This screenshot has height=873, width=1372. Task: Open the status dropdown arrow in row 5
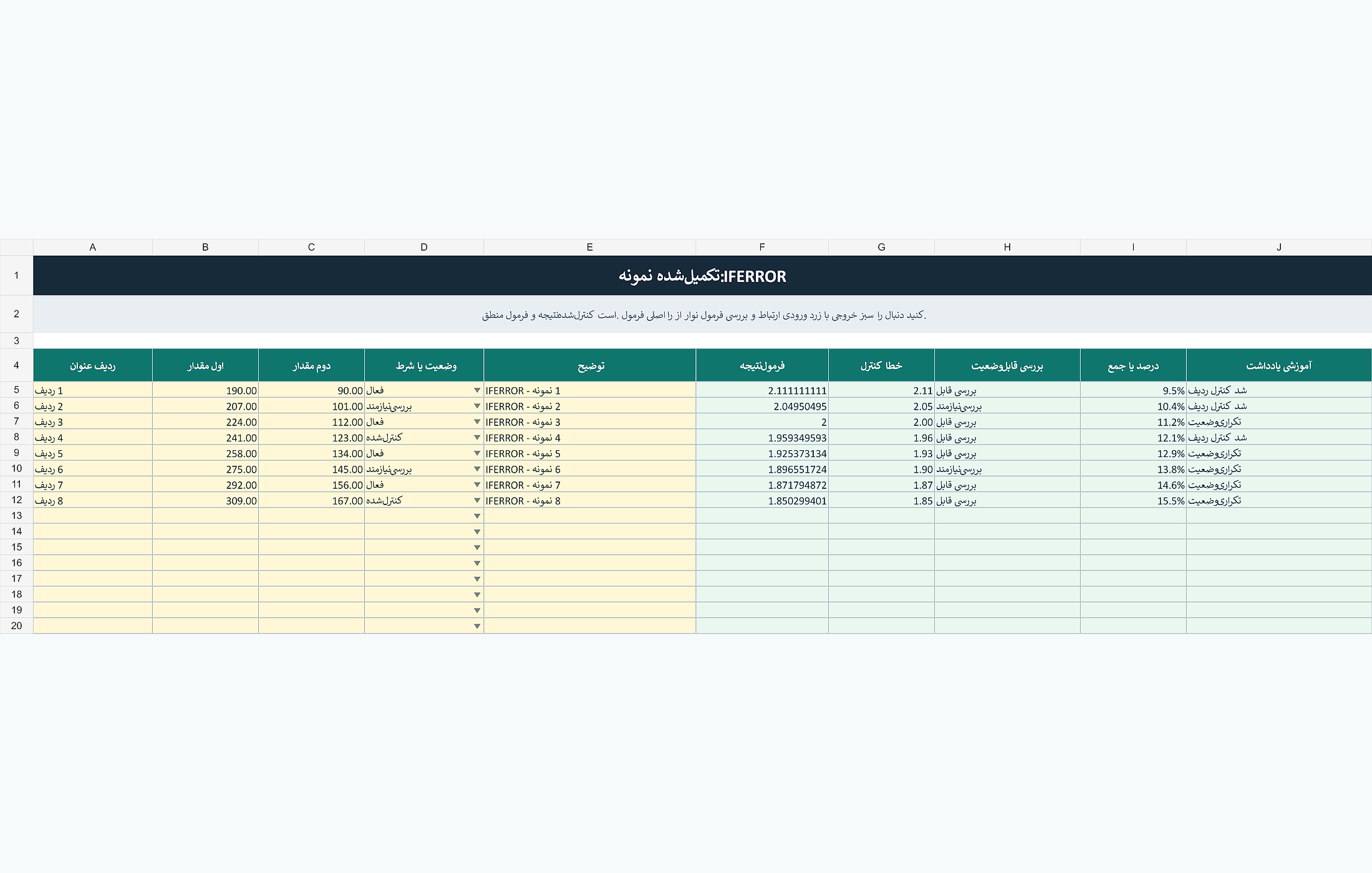(477, 390)
